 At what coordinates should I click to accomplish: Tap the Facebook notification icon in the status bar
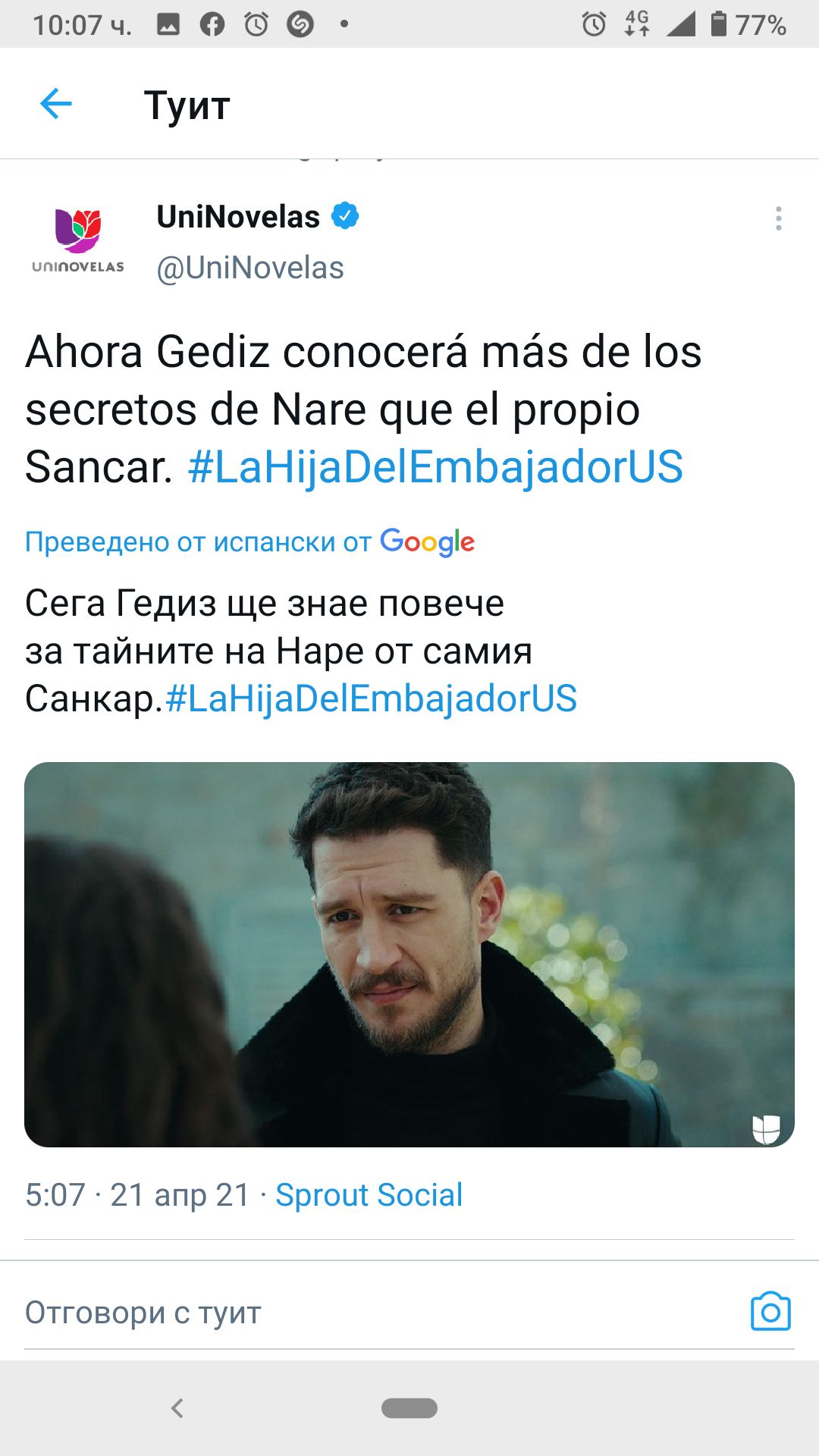[x=212, y=24]
